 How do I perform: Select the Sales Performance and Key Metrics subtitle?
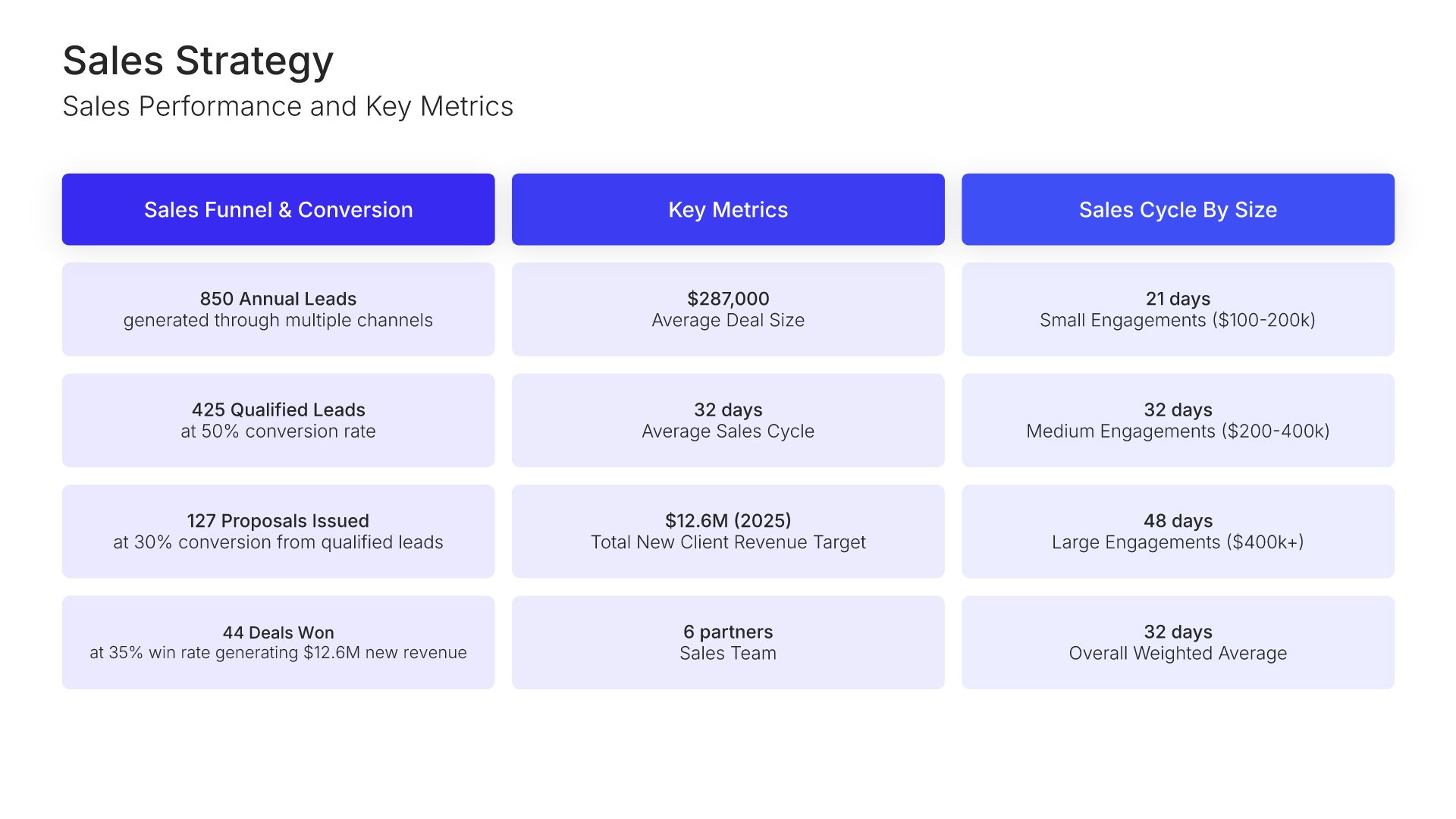[287, 107]
